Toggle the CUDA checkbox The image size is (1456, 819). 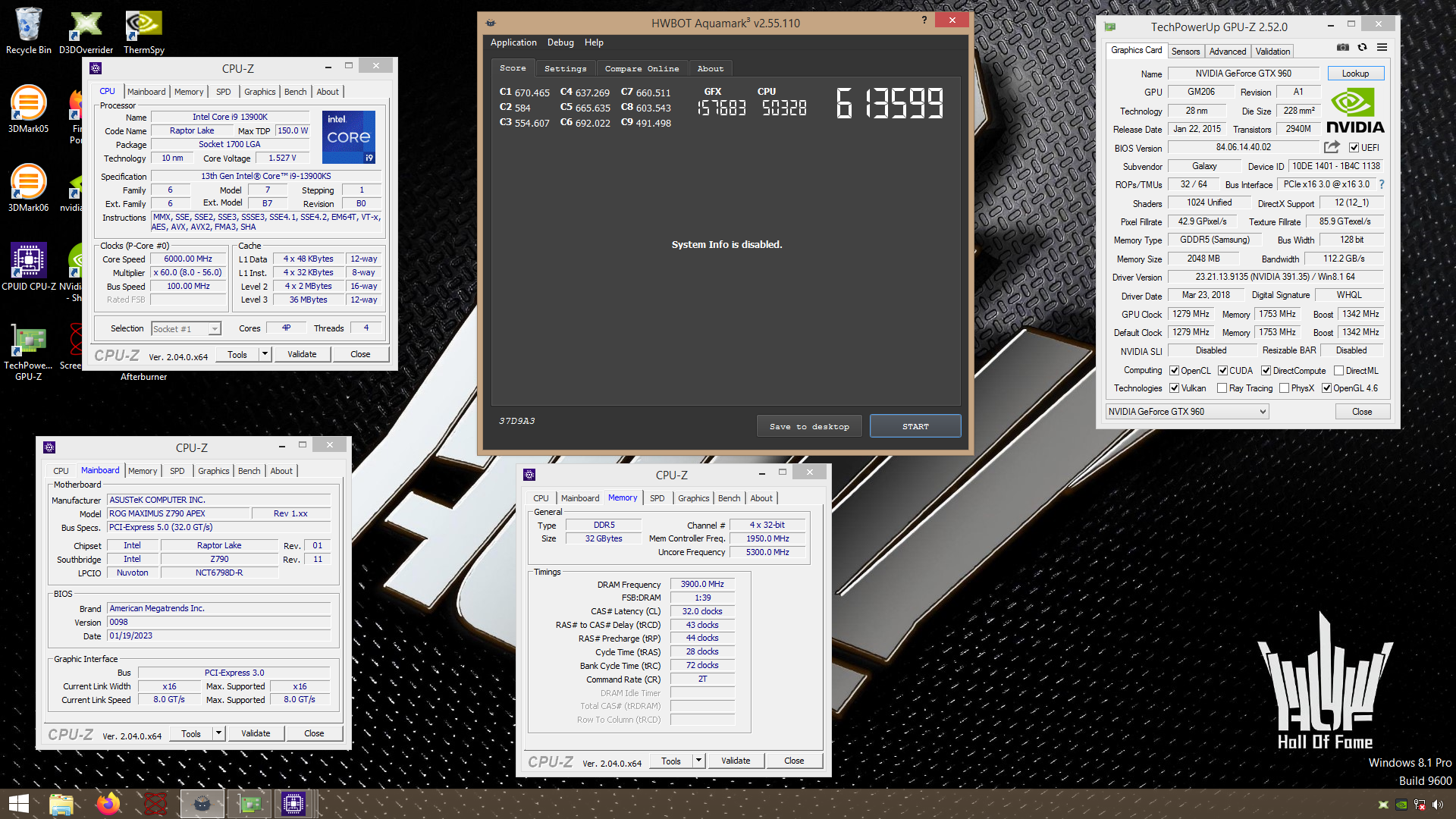click(1222, 371)
